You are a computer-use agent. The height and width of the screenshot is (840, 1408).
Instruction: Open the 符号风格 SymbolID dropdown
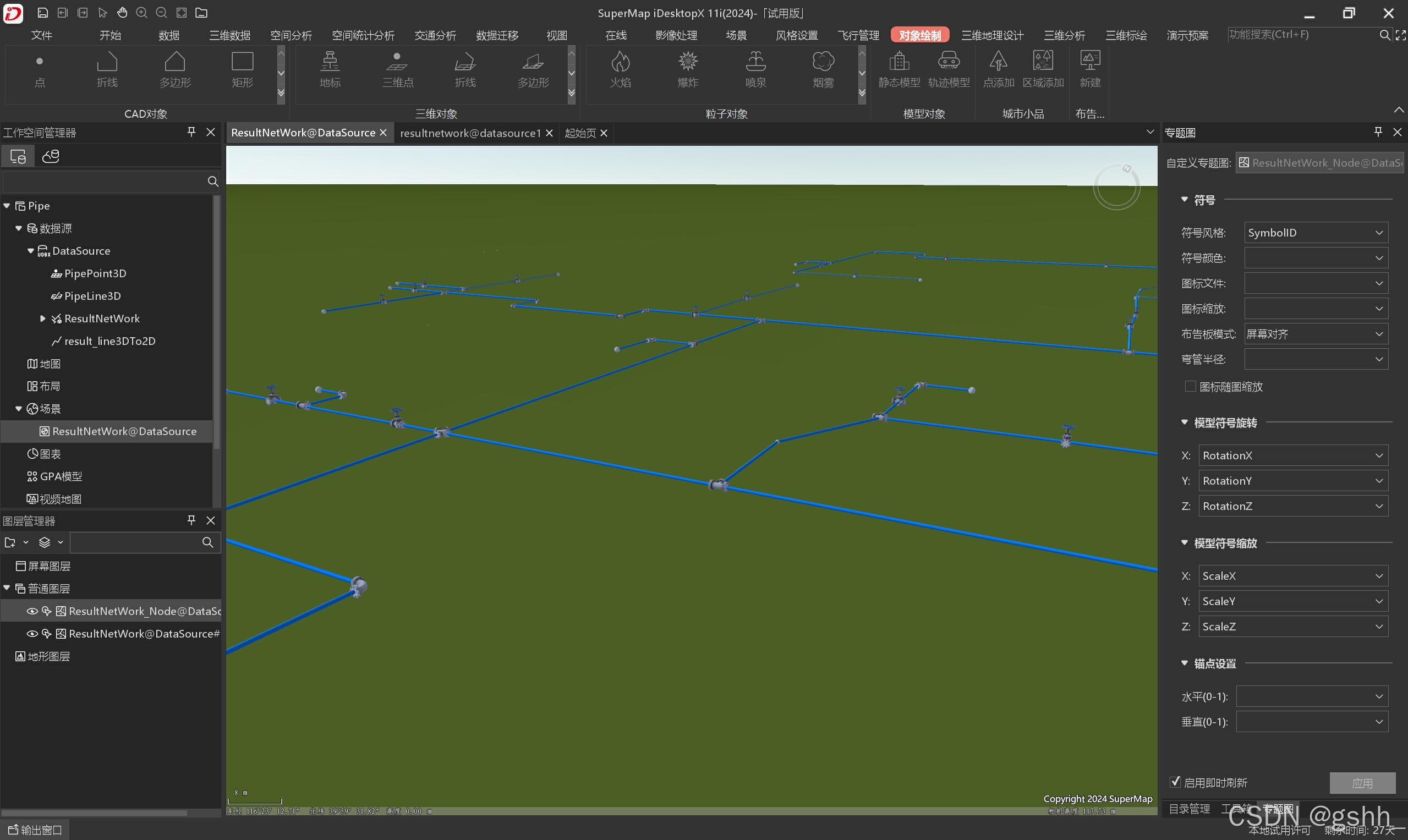[x=1315, y=233]
